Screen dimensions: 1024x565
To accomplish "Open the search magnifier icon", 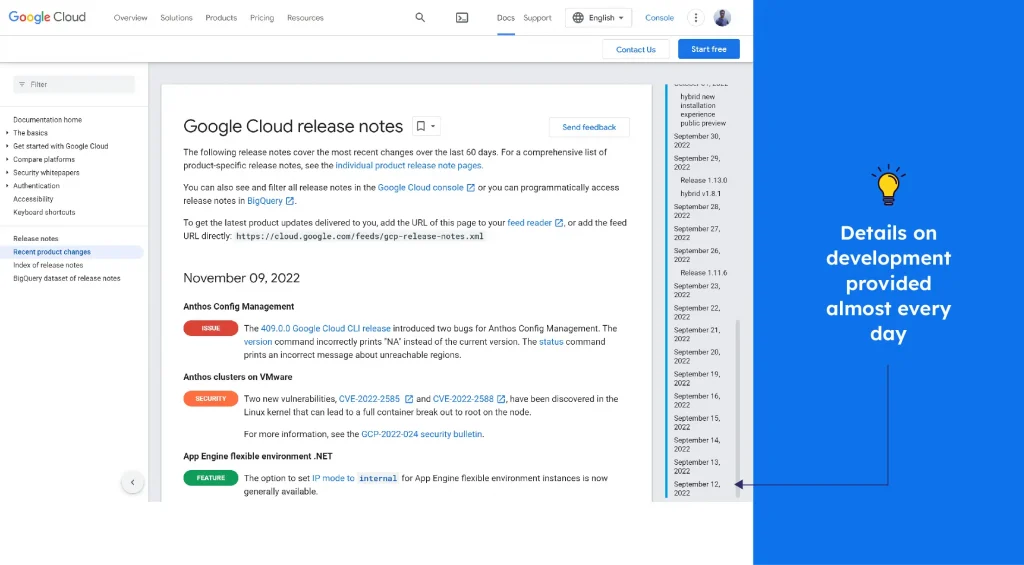I will click(x=420, y=18).
